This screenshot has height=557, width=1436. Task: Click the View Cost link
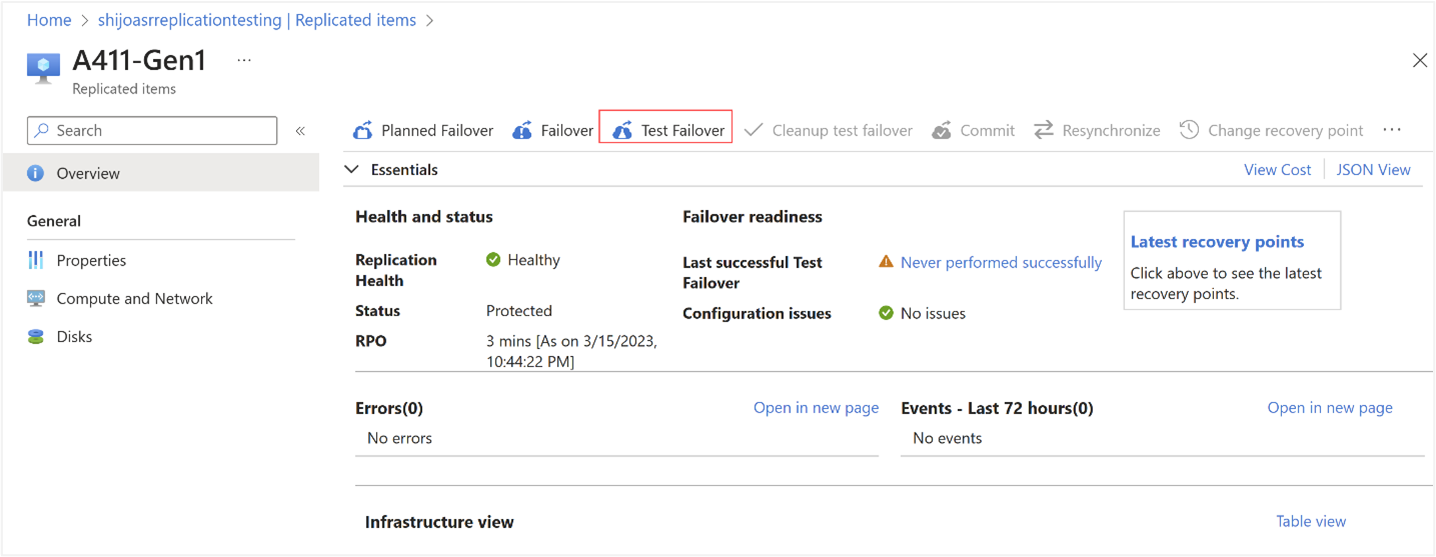(x=1277, y=170)
